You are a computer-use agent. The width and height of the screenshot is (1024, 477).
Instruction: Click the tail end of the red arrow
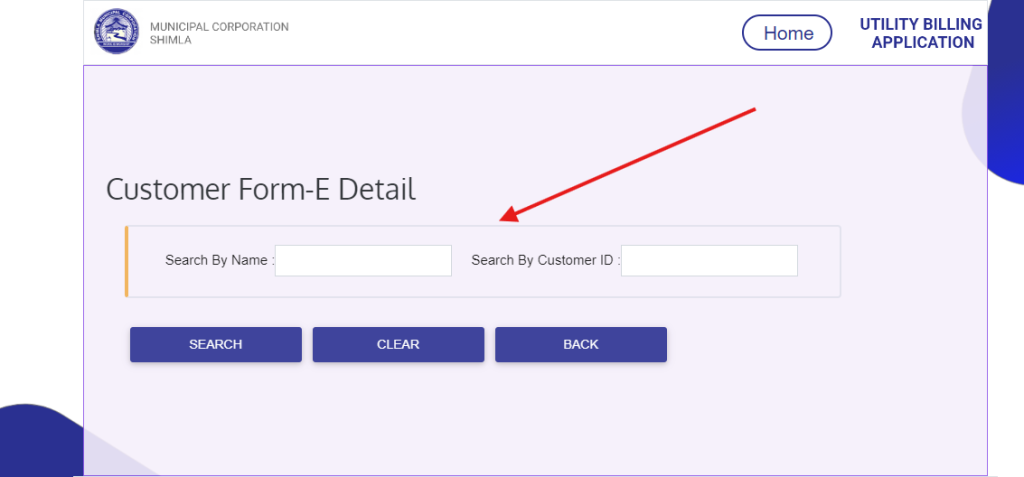click(752, 109)
